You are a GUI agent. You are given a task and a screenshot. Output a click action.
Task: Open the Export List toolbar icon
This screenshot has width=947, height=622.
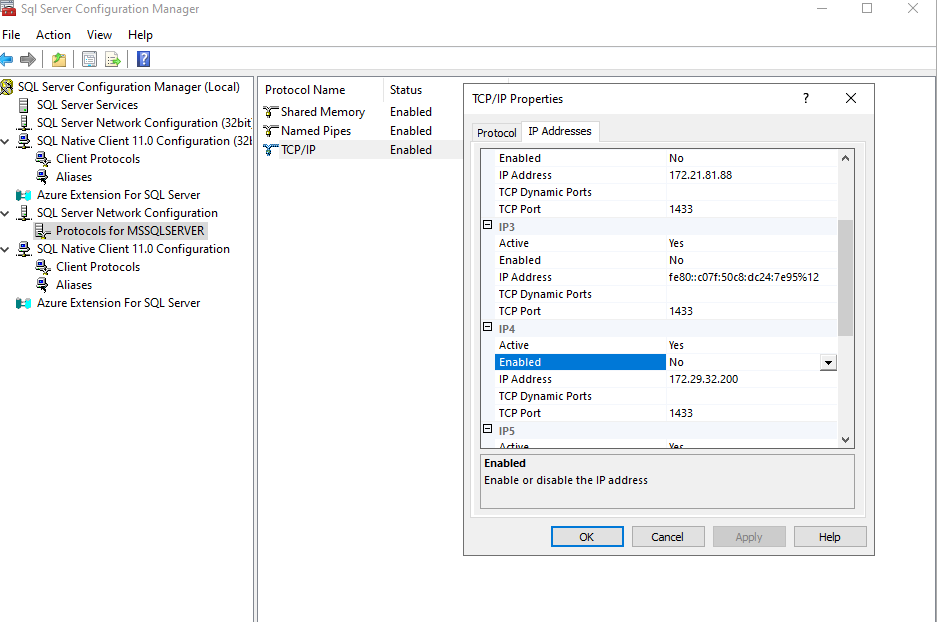click(113, 59)
